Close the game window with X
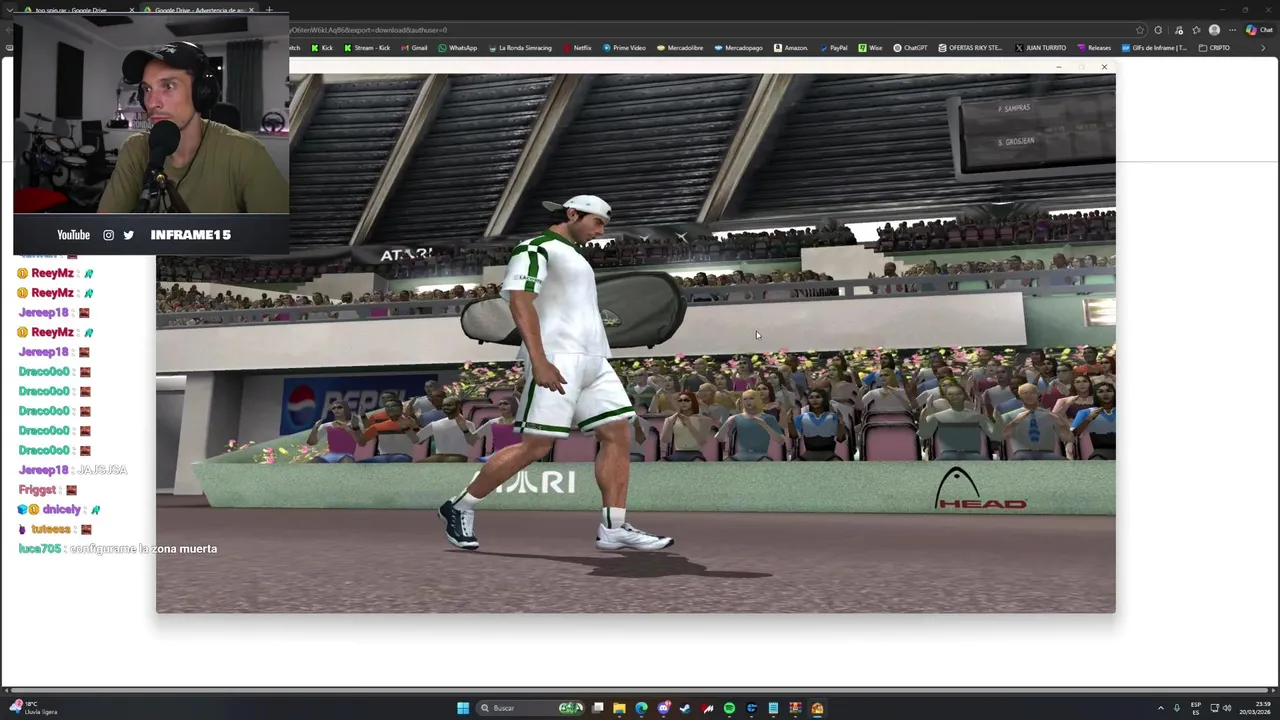 1104,67
